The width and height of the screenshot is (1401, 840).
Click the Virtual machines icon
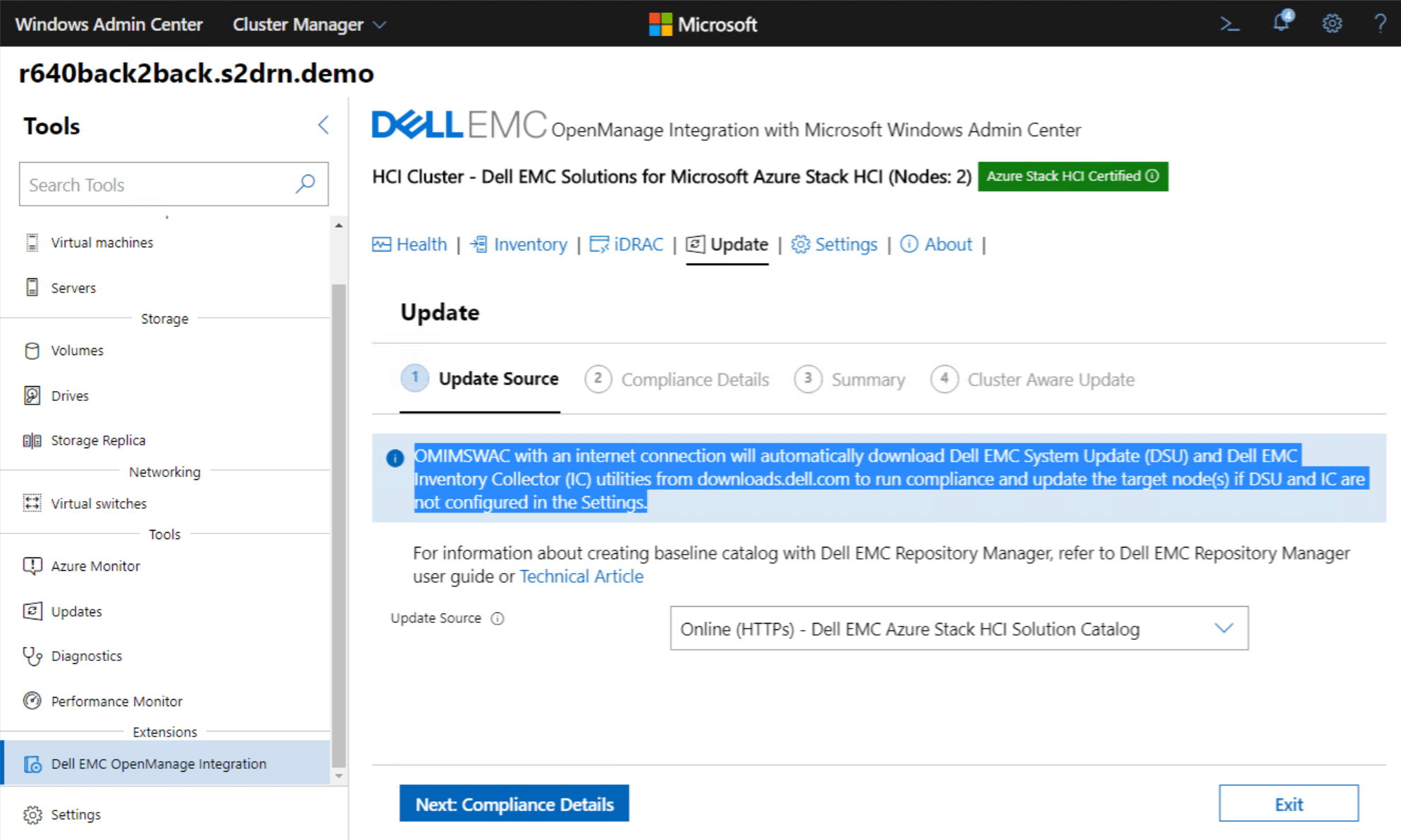point(32,242)
